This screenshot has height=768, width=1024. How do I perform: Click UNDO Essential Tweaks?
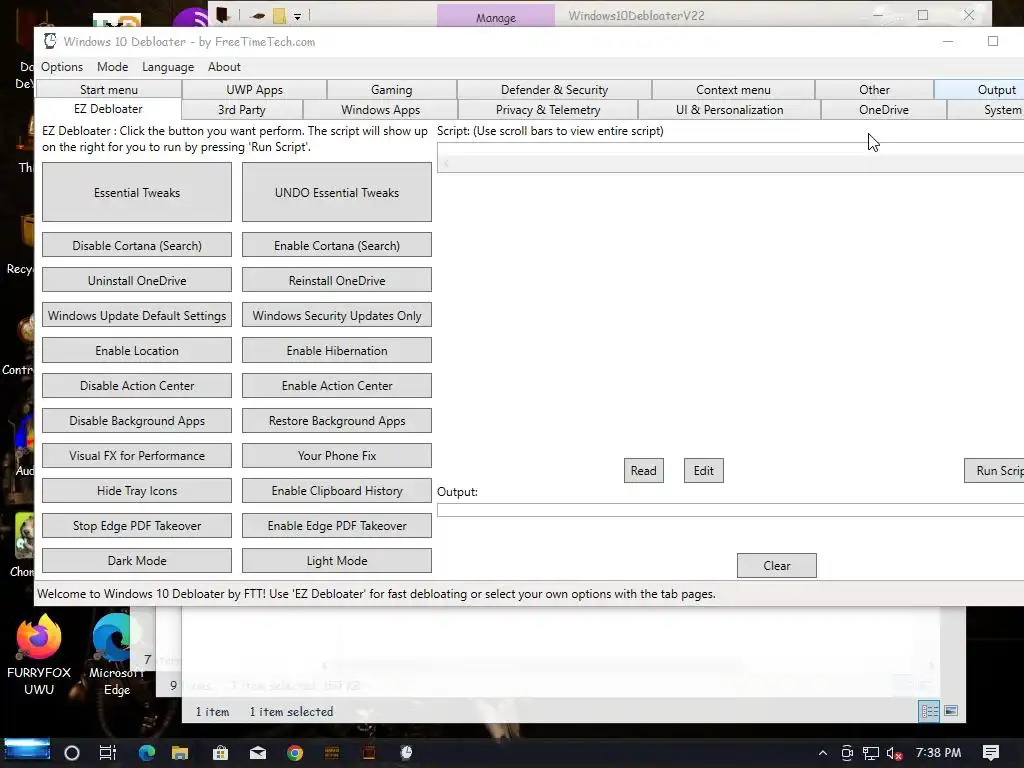click(337, 192)
